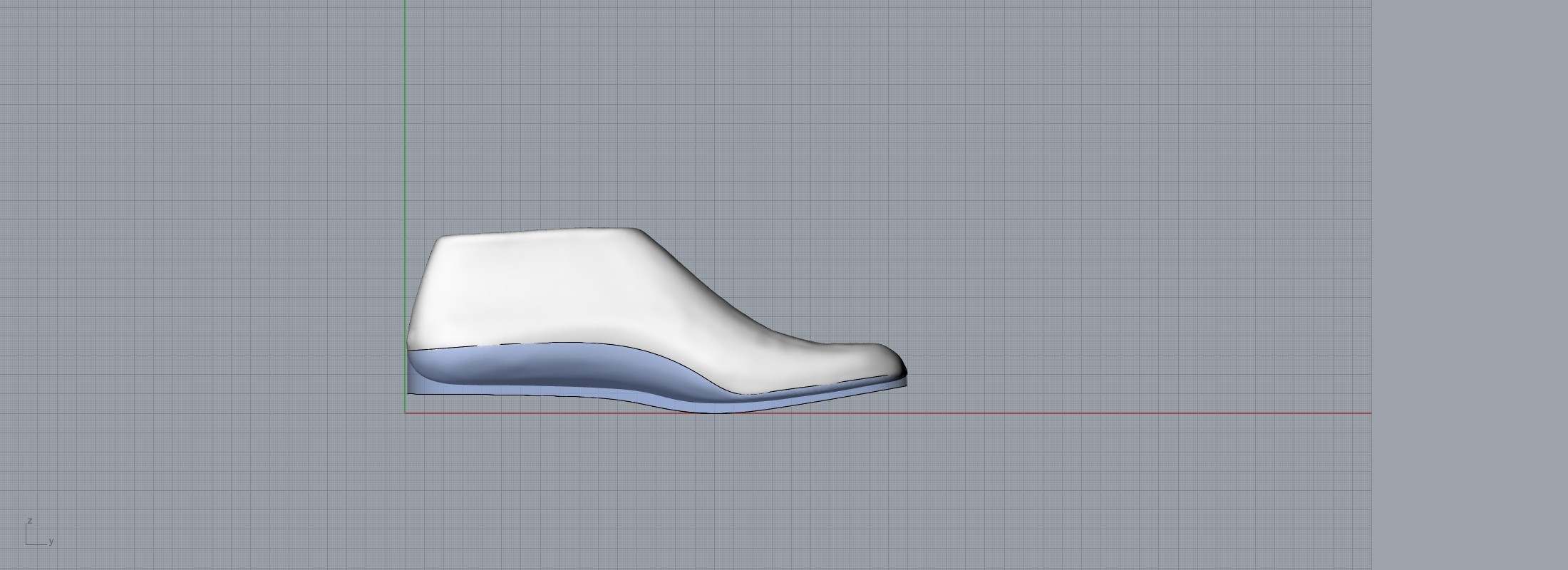Click the origin where green and red axes meet

click(x=406, y=413)
